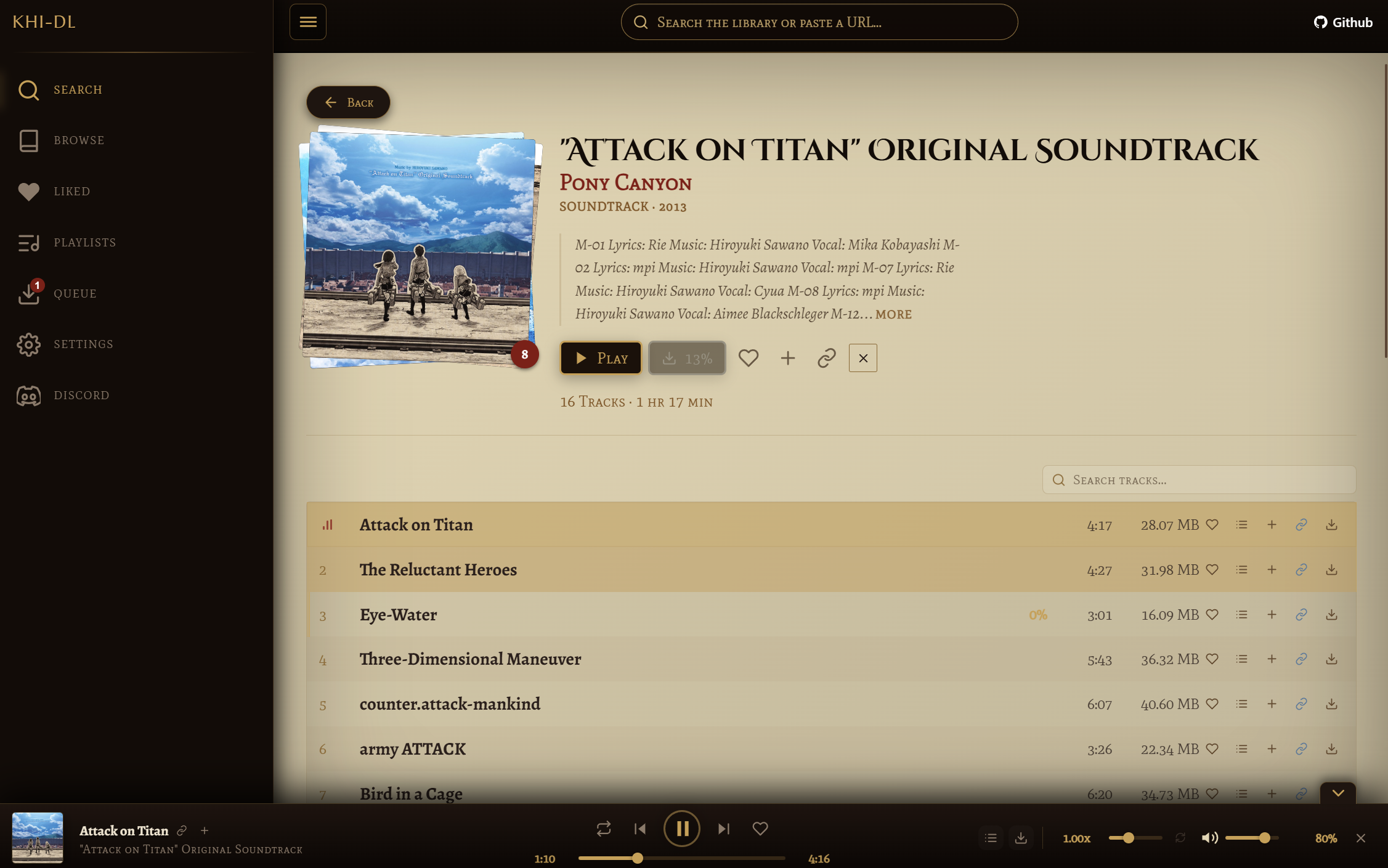Add Eye-Water track to queue list
This screenshot has width=1388, height=868.
(x=1241, y=615)
